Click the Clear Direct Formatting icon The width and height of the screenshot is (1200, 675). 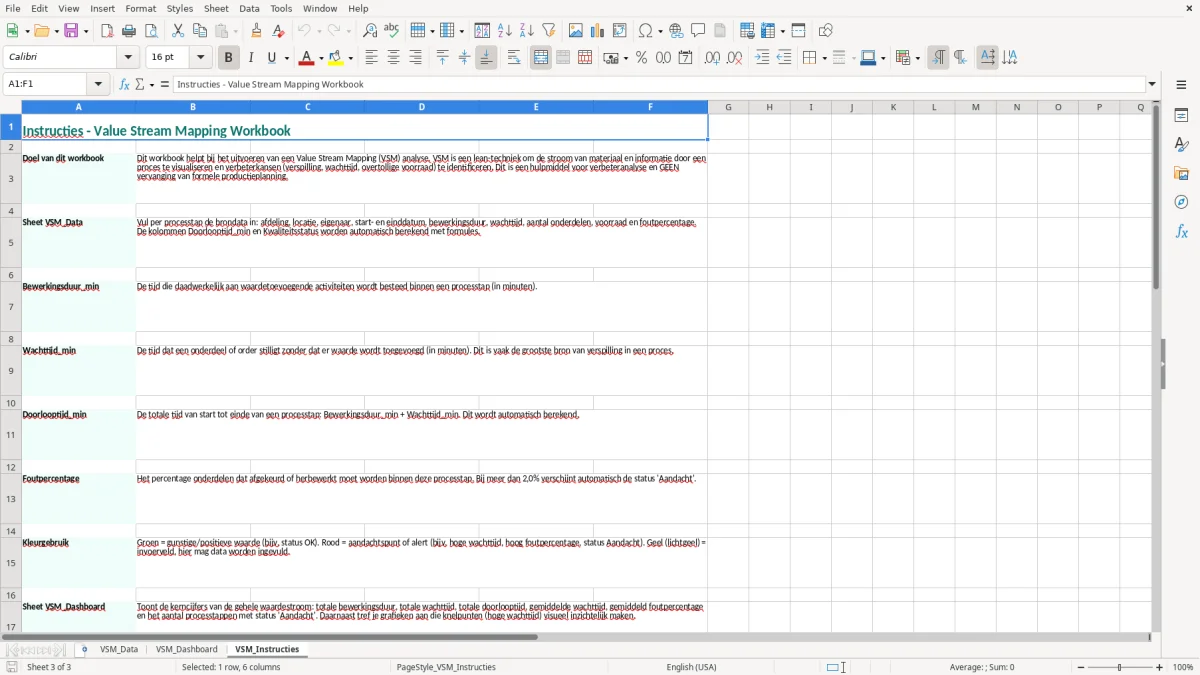[x=279, y=31]
